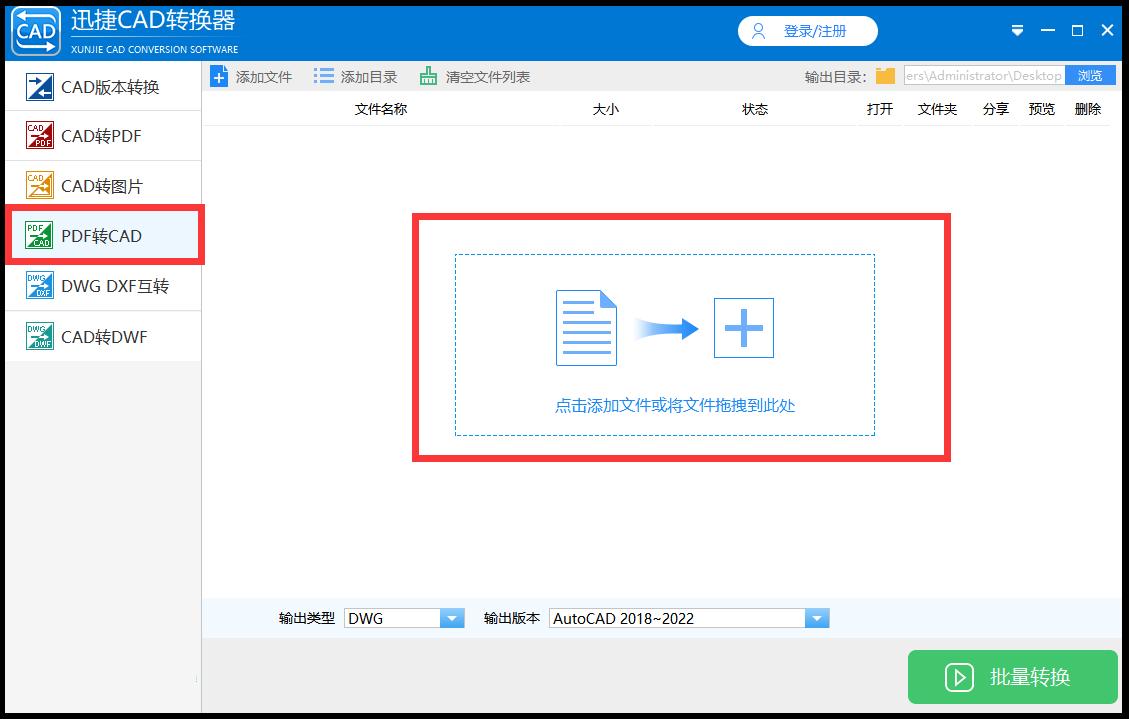The width and height of the screenshot is (1129, 719).
Task: Click the 登录/注册 login button
Action: 808,31
